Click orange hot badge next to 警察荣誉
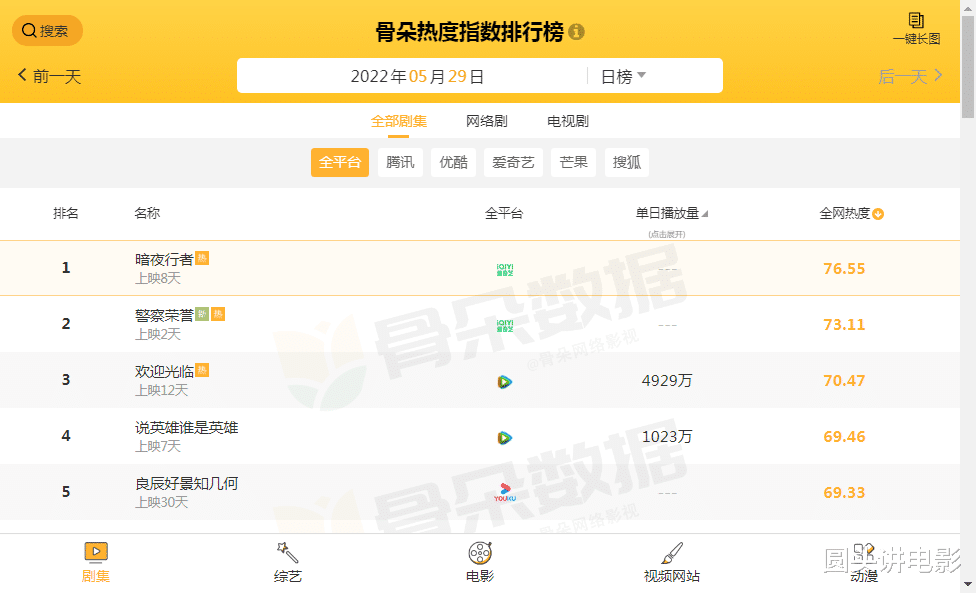Viewport: 976px width, 593px height. [x=218, y=314]
